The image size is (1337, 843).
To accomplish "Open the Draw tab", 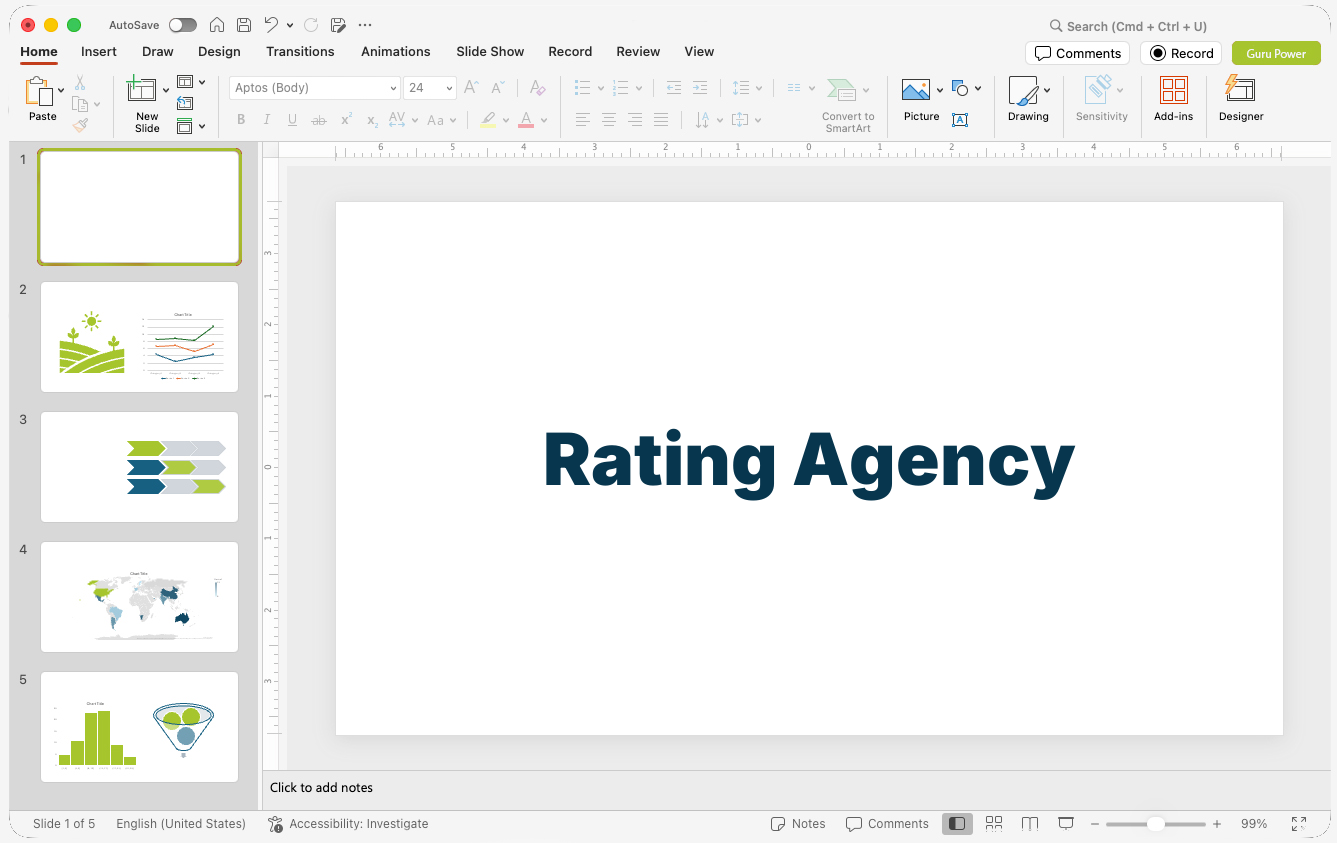I will click(158, 51).
